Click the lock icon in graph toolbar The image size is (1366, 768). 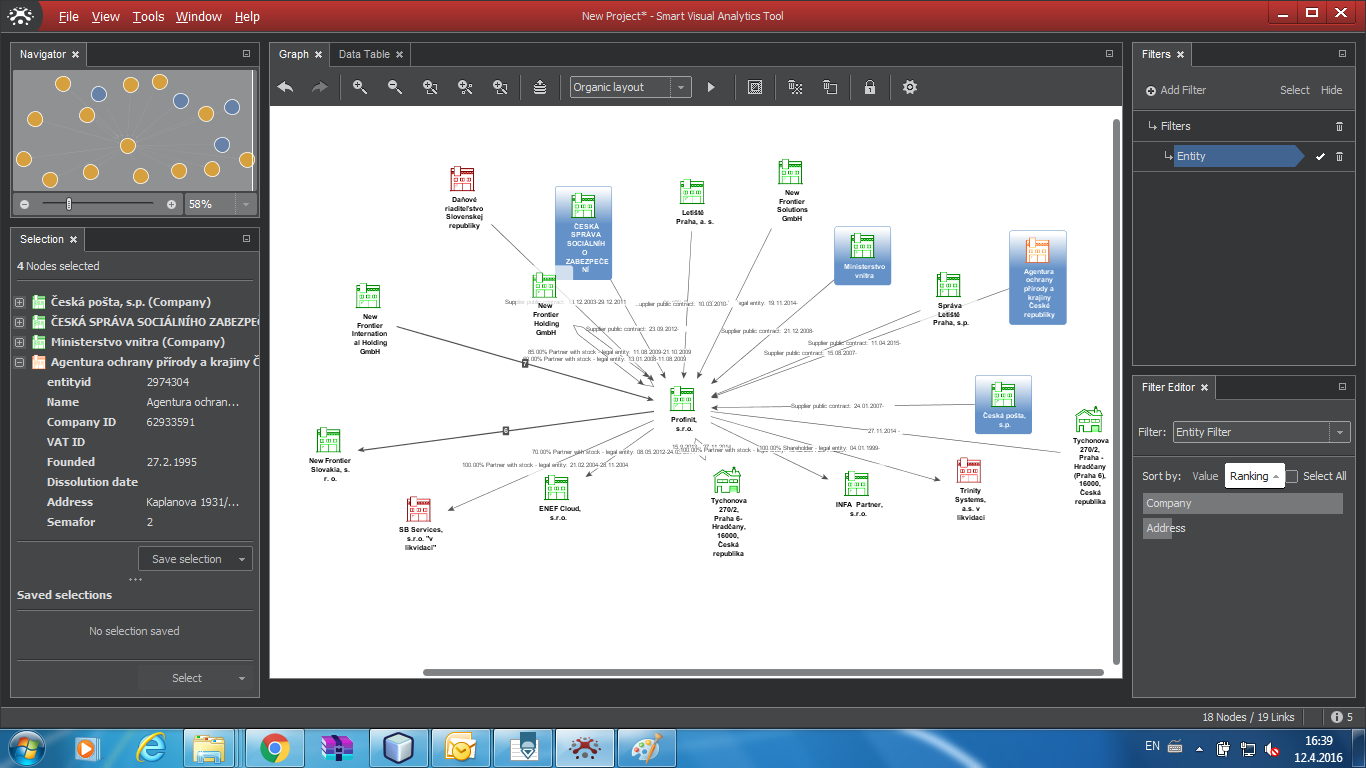click(870, 88)
